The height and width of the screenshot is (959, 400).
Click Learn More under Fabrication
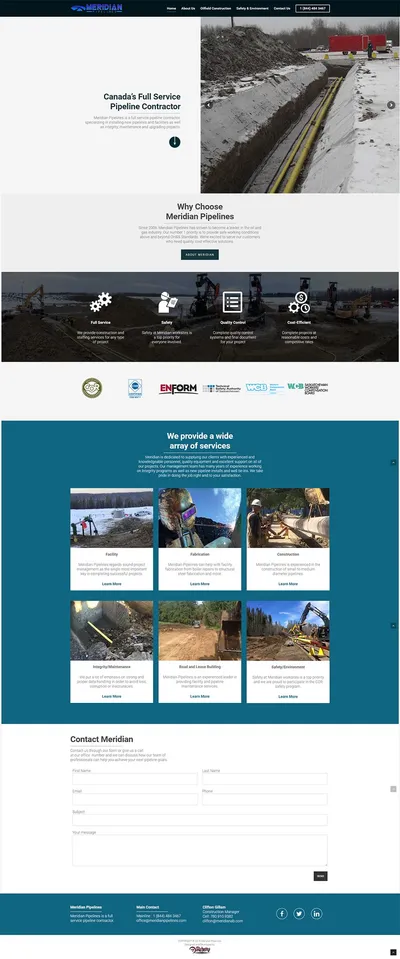[199, 583]
